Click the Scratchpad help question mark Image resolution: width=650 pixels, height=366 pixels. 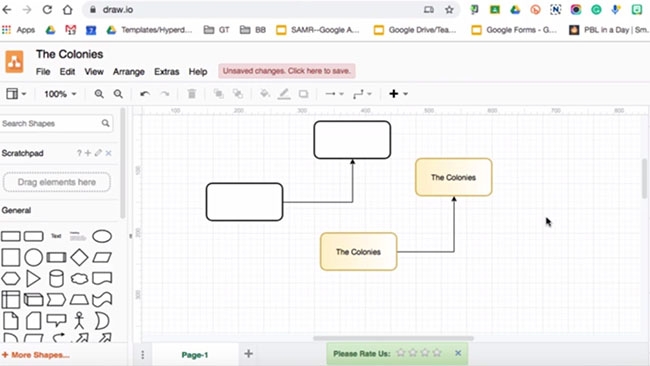coord(79,153)
